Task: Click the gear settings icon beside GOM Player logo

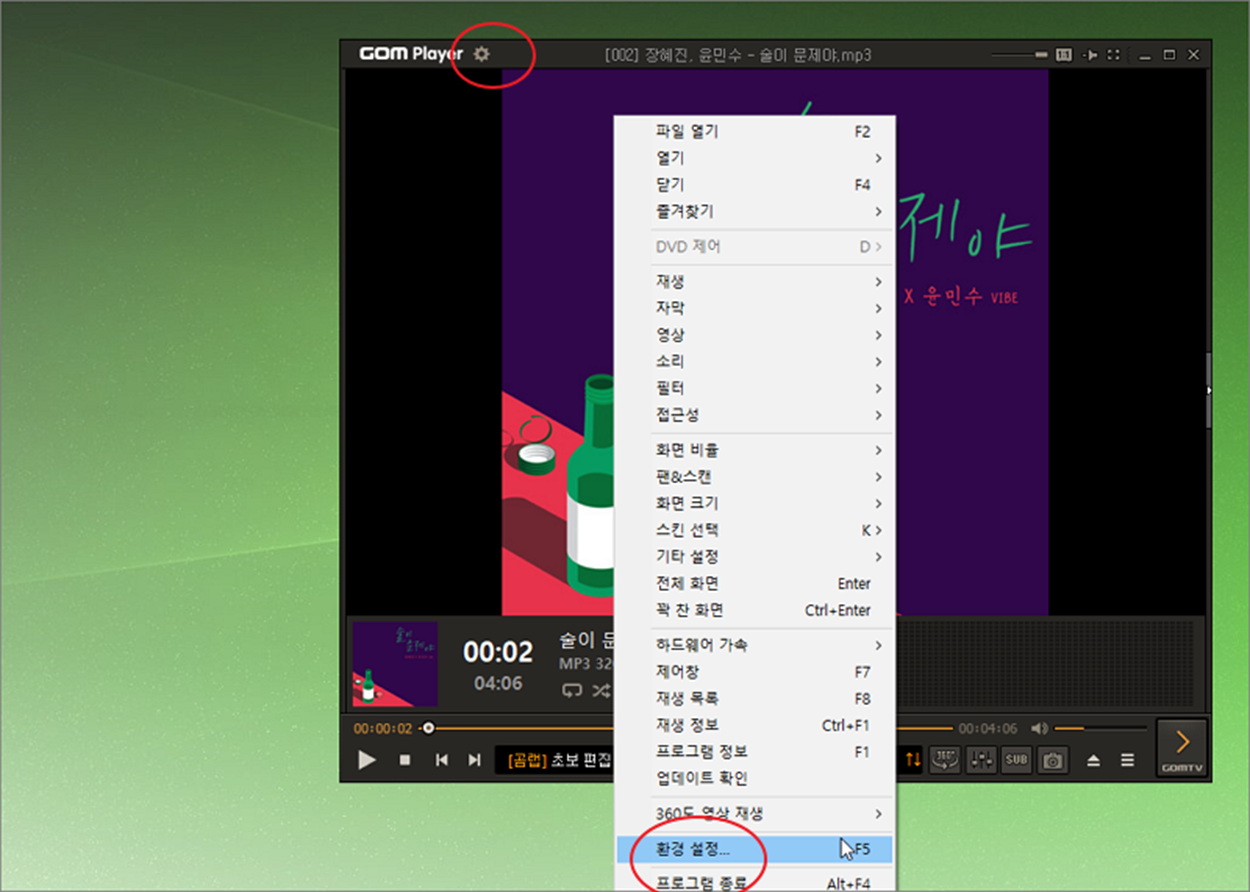Action: point(482,54)
